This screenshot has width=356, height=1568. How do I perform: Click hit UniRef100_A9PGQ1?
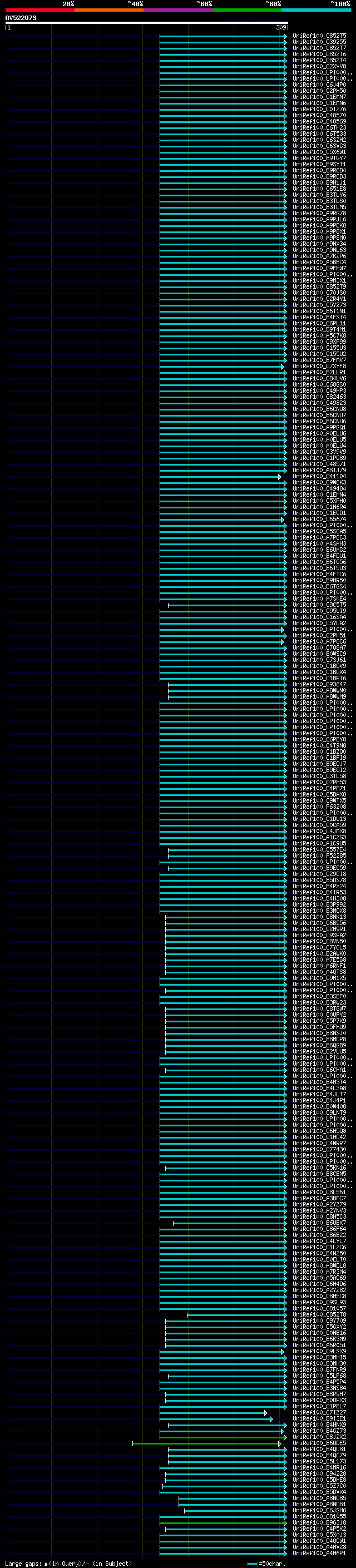(319, 428)
